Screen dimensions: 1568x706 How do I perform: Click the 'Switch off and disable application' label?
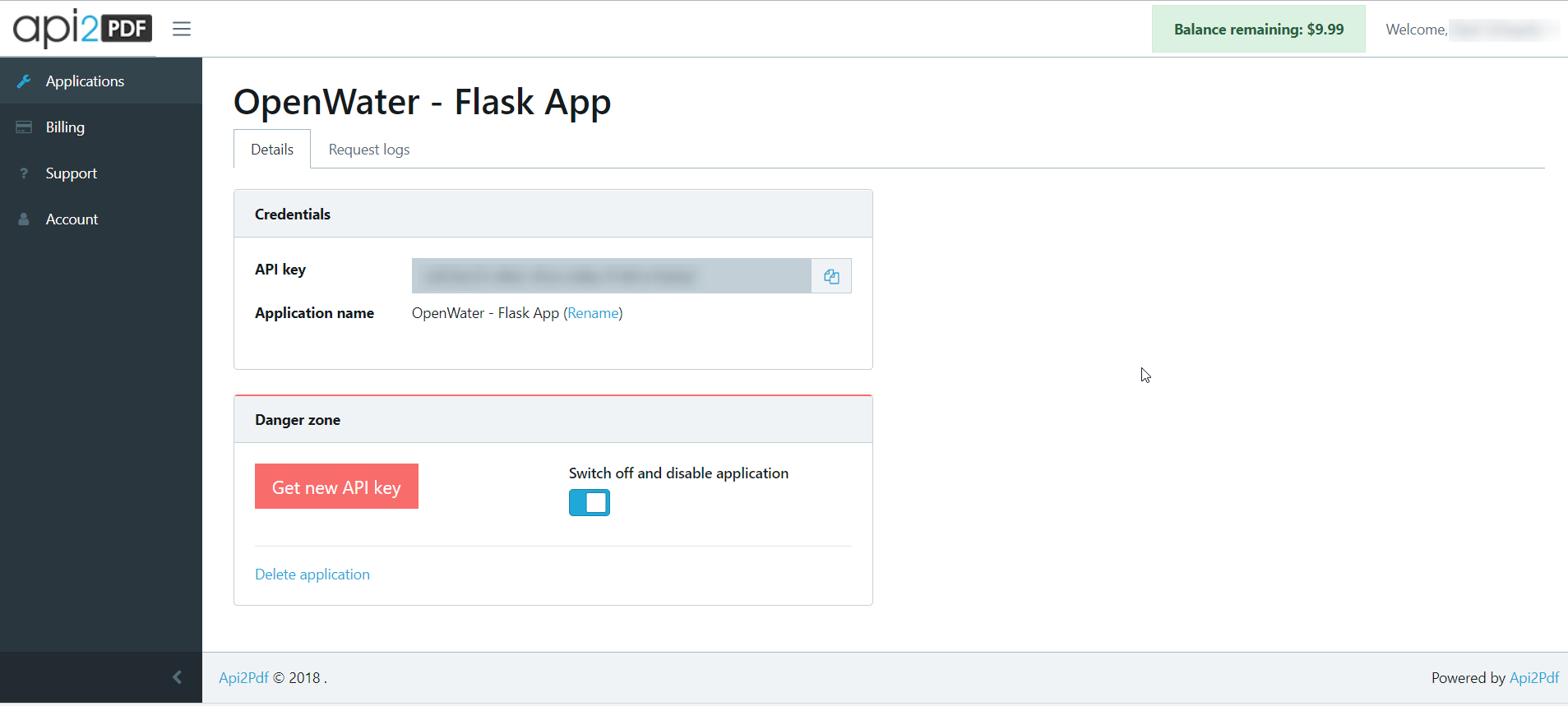pyautogui.click(x=678, y=473)
